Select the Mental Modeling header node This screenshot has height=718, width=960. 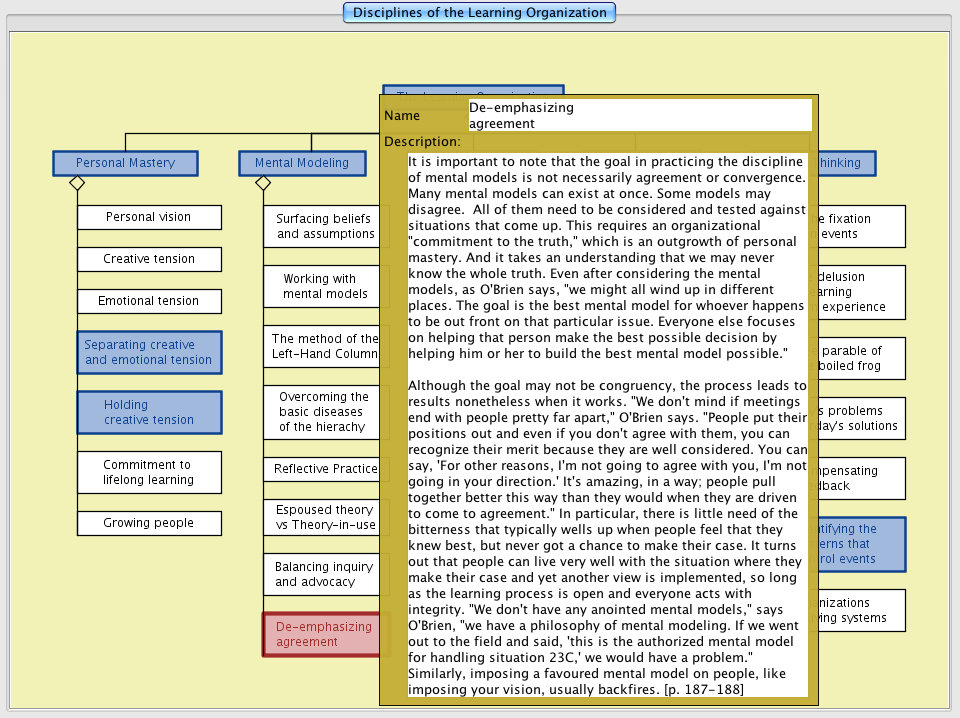[x=301, y=163]
